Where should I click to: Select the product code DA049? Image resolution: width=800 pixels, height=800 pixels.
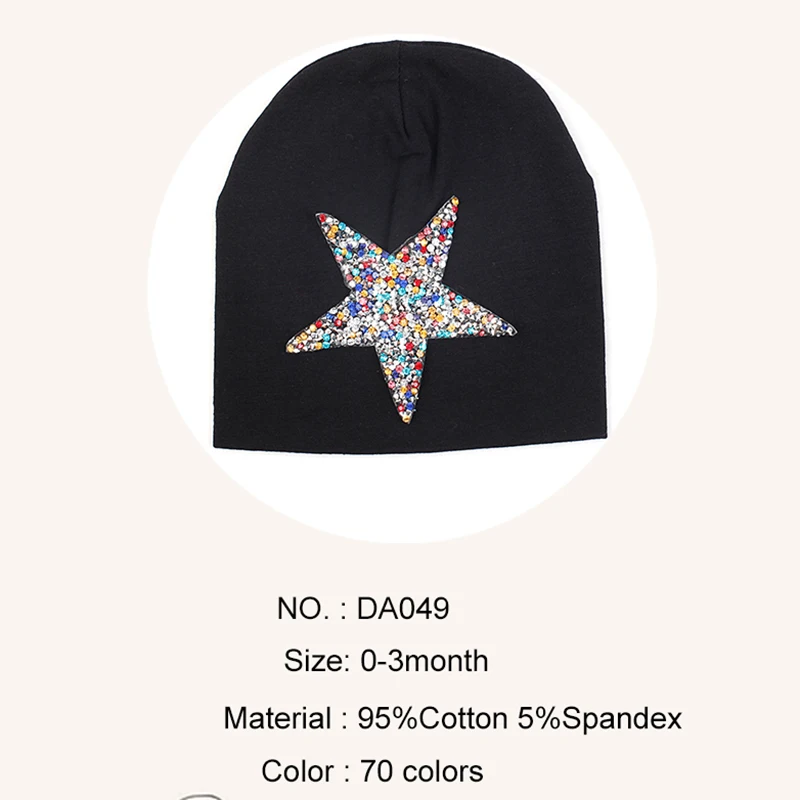coord(403,608)
